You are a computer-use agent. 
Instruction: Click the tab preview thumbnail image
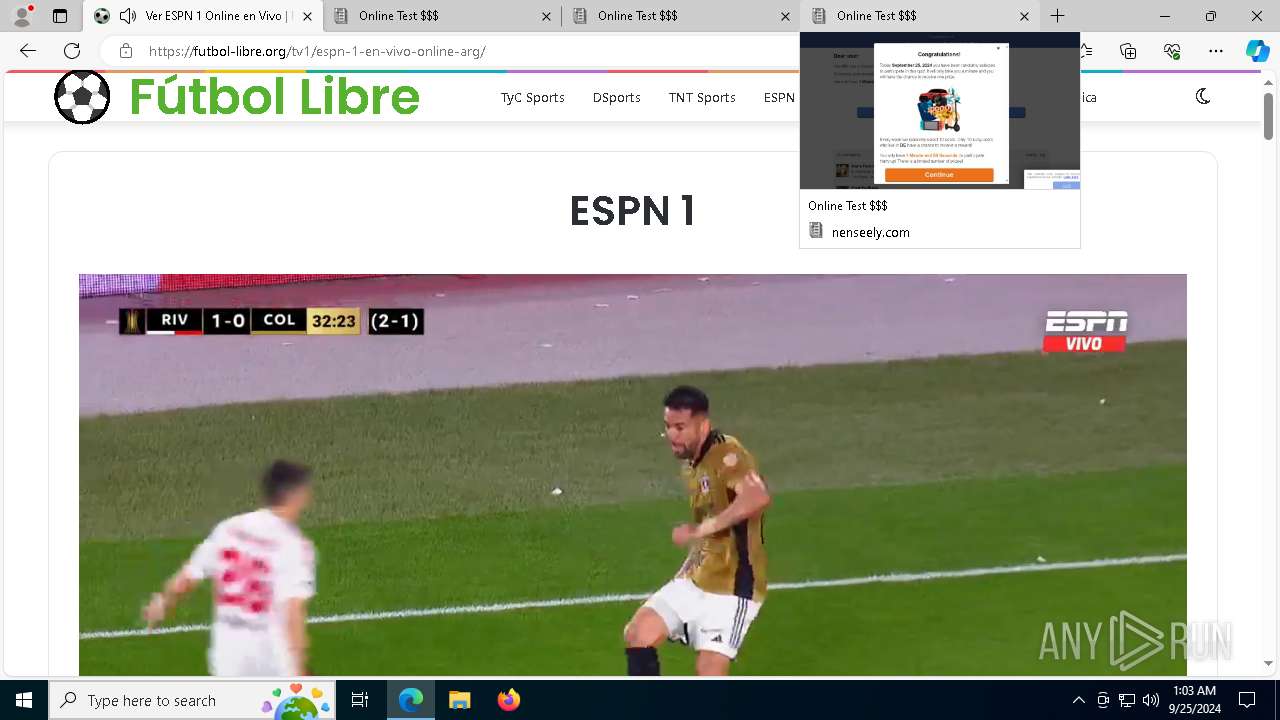(940, 111)
